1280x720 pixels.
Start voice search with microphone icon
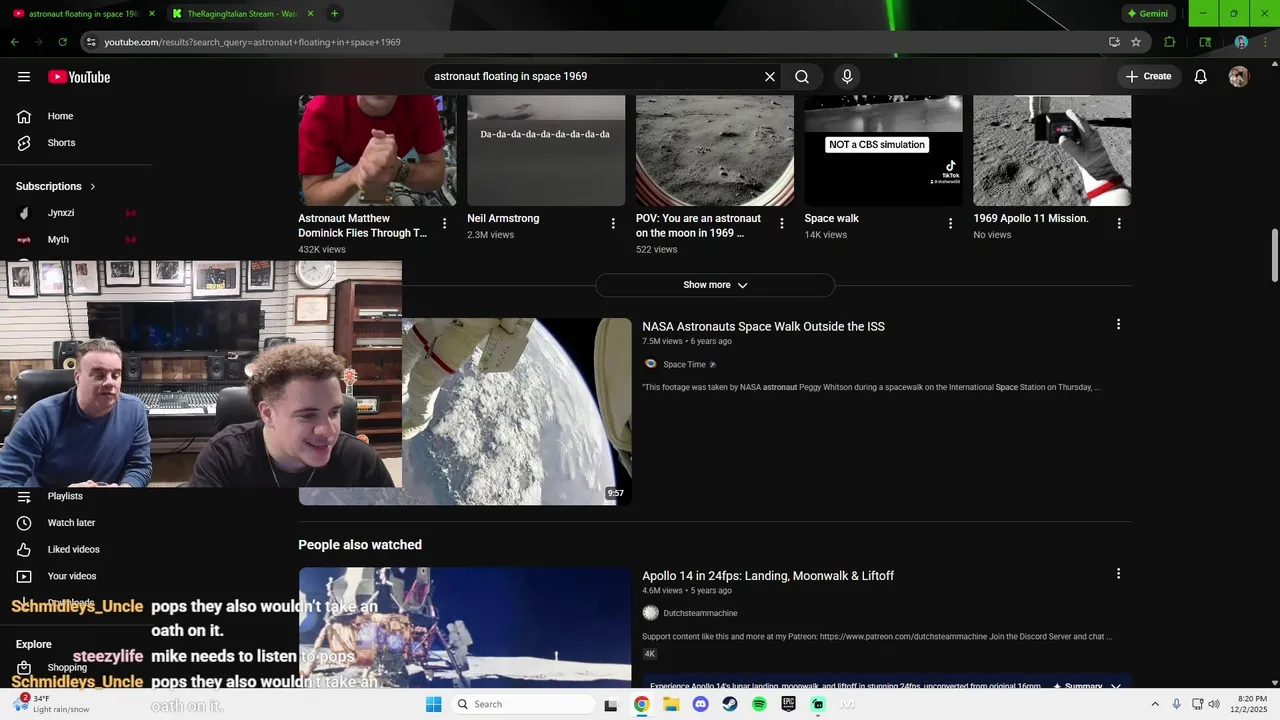pos(847,77)
